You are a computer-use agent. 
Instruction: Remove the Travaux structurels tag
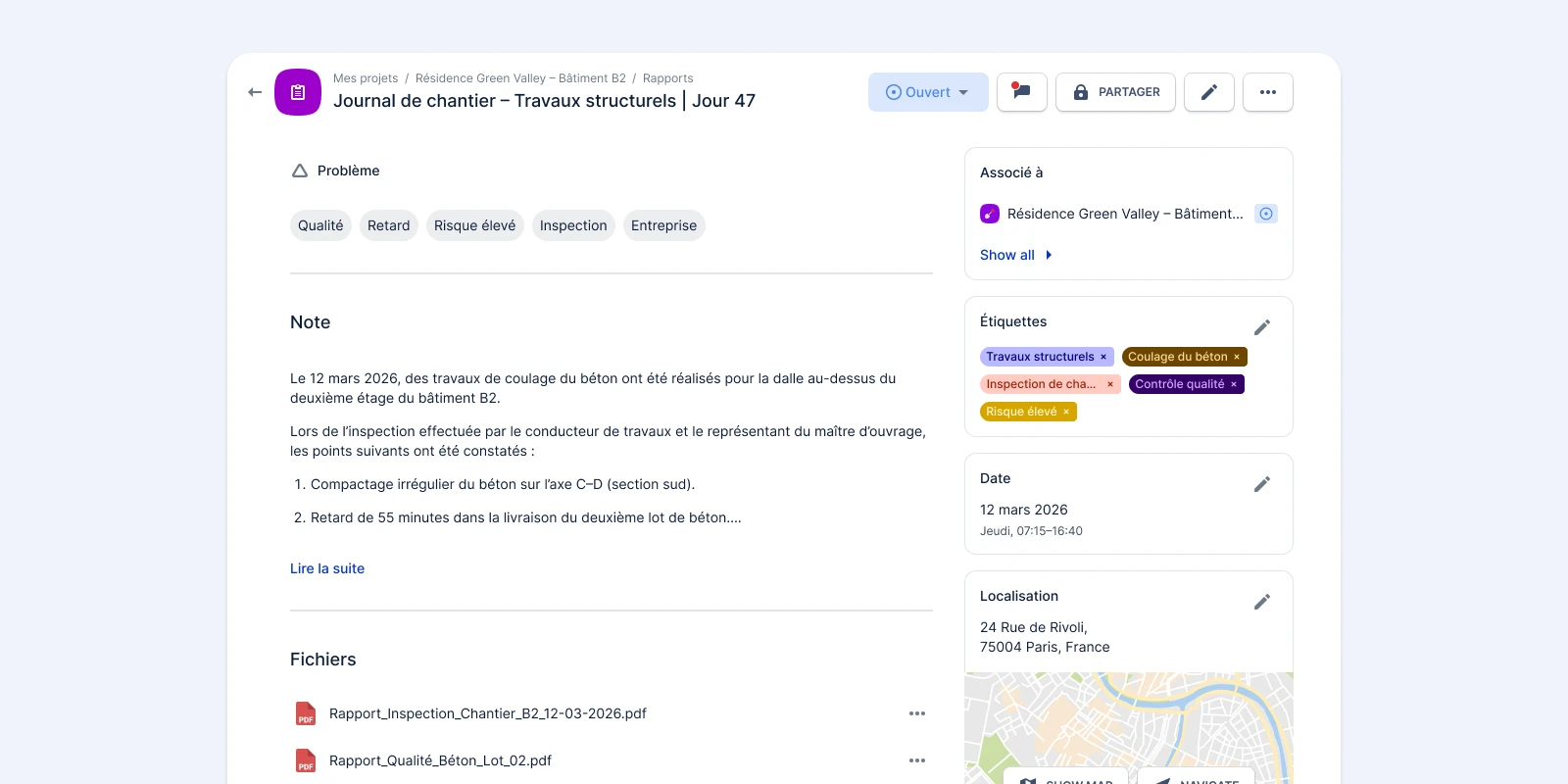pyautogui.click(x=1103, y=357)
